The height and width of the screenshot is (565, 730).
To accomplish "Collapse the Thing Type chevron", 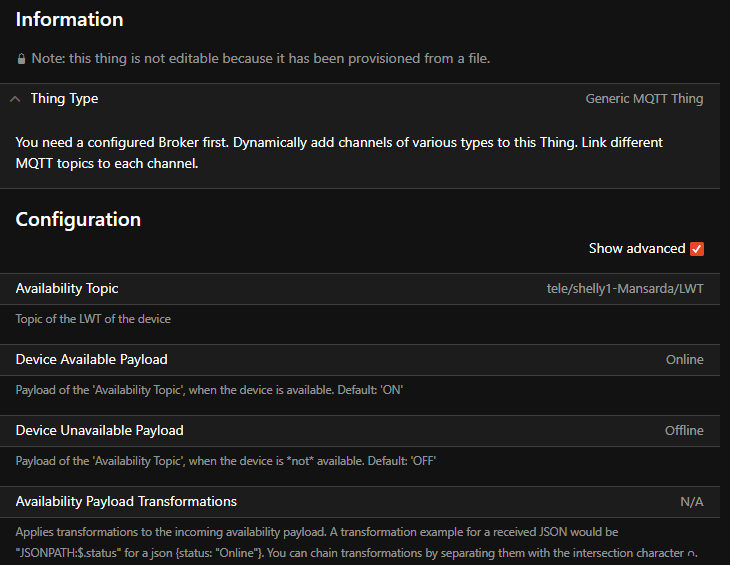I will click(15, 99).
